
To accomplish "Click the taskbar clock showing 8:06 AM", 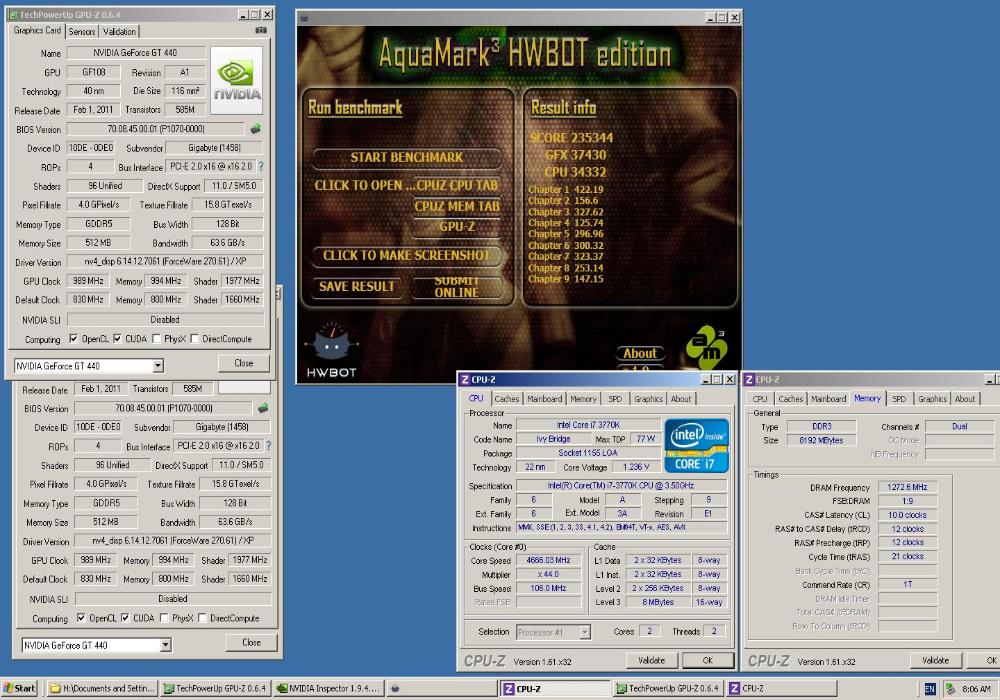I will point(976,689).
